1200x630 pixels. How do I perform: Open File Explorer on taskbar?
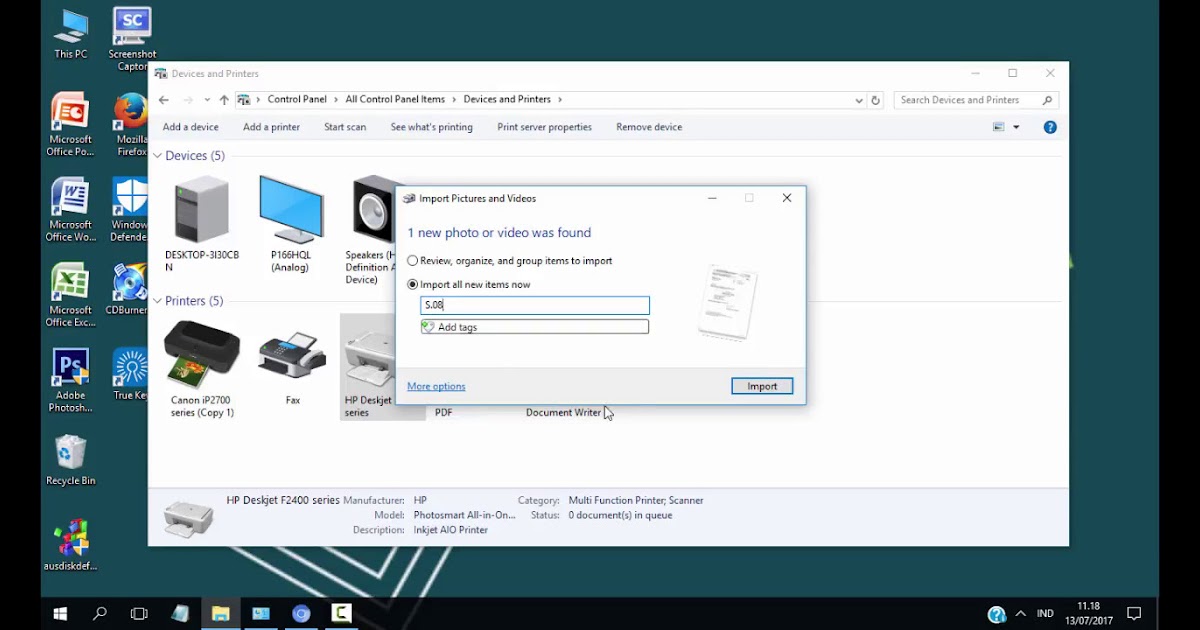click(221, 613)
